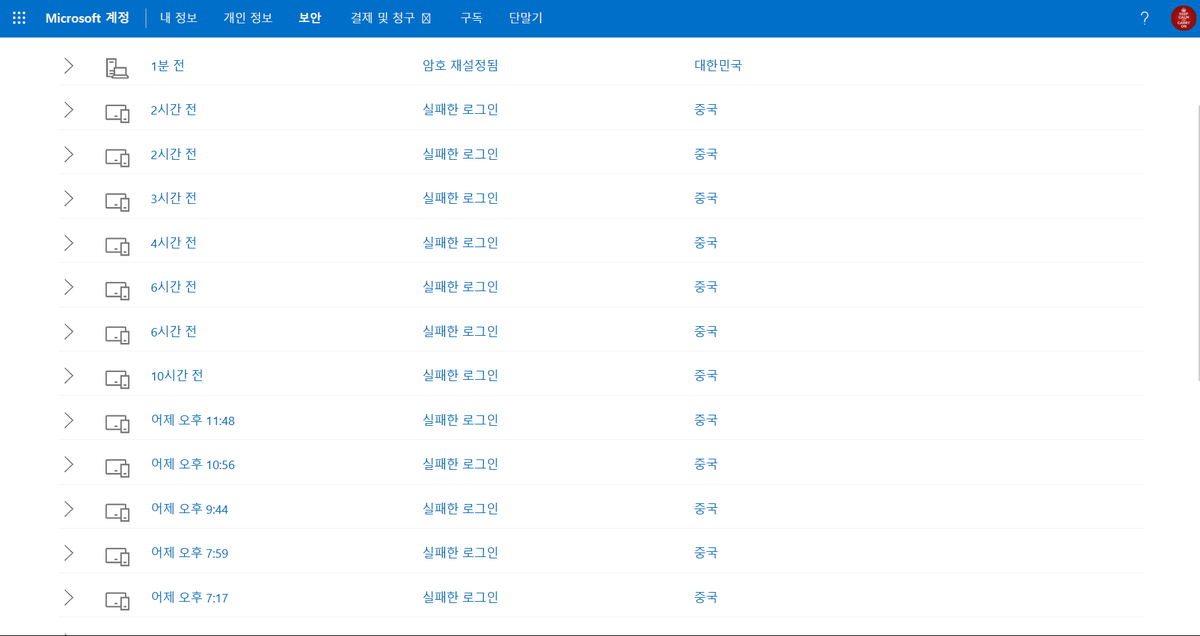Click '중국' in the 어제 오후 7:59 row

pyautogui.click(x=706, y=553)
